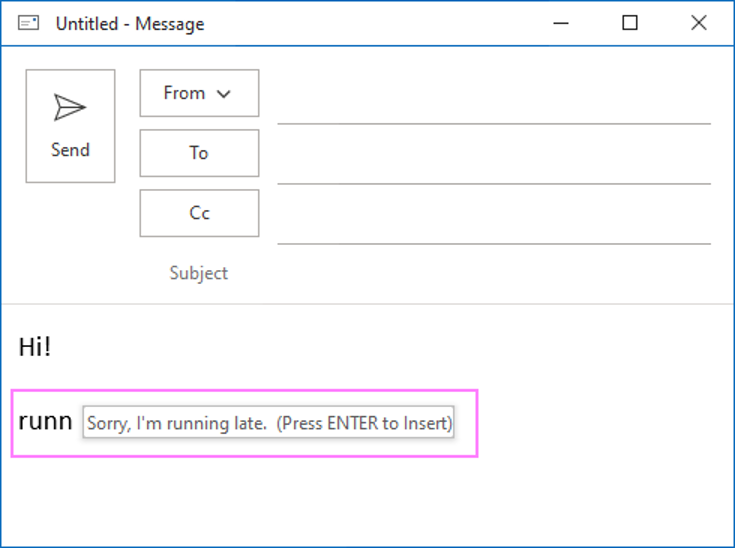Screen dimensions: 736x548
Task: Minimize the message window
Action: 561,23
